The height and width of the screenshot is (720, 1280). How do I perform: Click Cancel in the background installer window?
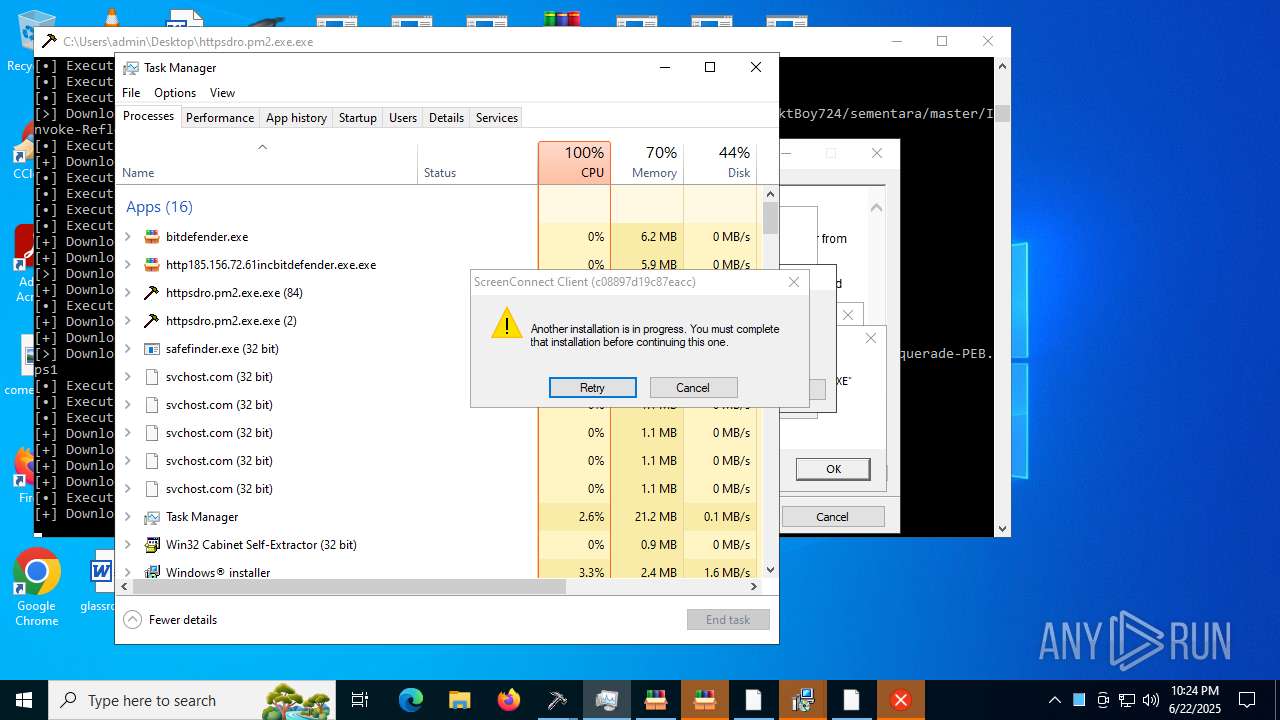(832, 517)
